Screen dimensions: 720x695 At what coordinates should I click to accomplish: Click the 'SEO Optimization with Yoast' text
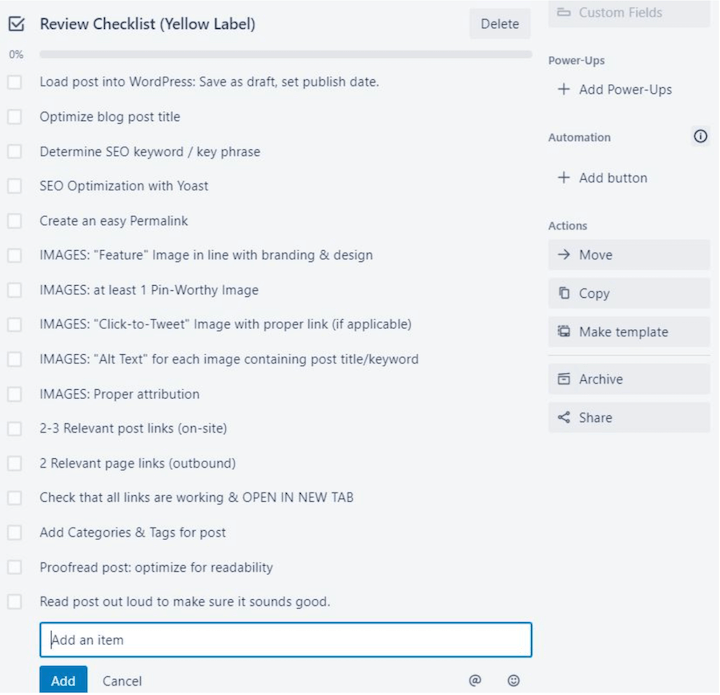(x=124, y=186)
